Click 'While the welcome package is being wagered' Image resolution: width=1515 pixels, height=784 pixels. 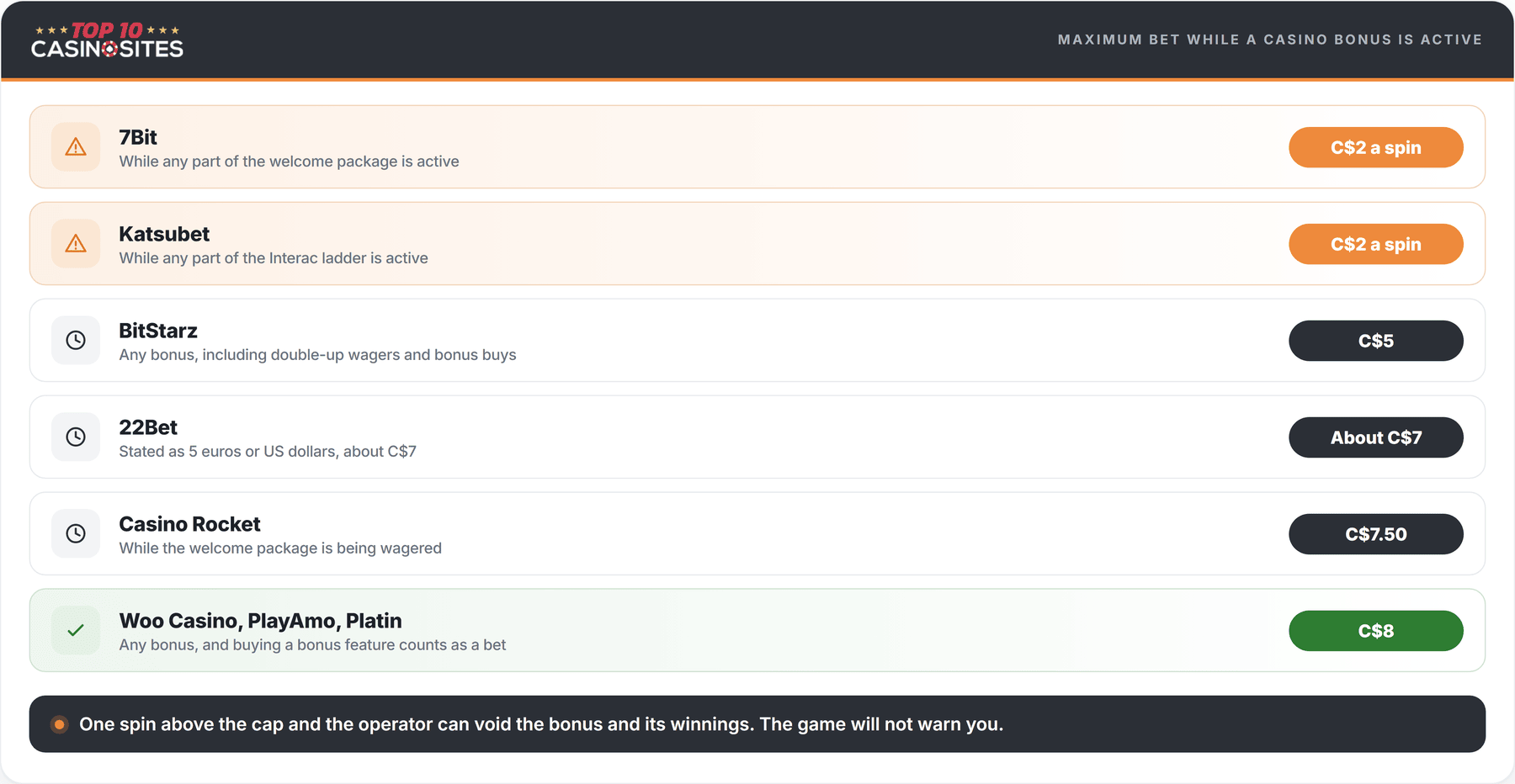[280, 548]
